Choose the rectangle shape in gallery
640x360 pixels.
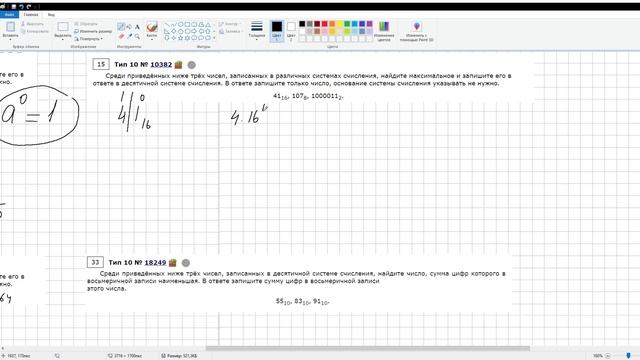[x=187, y=24]
